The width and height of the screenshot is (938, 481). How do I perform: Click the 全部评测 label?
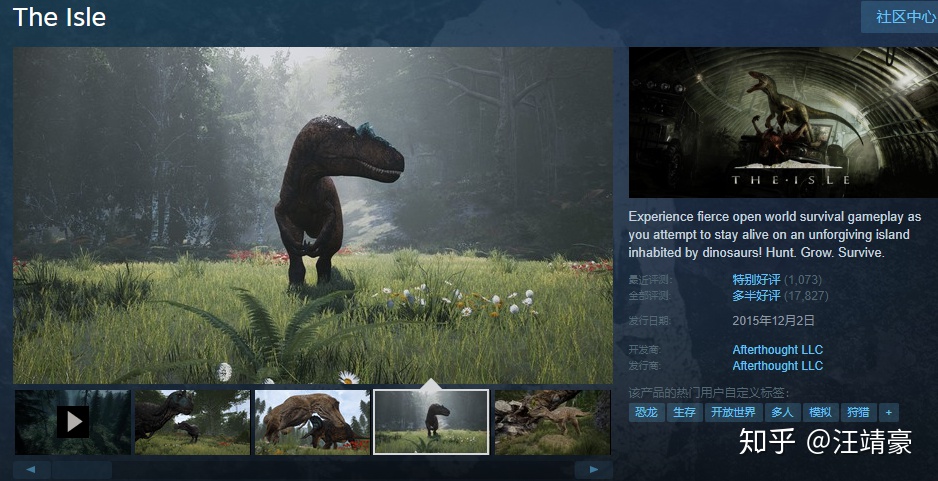coord(650,296)
